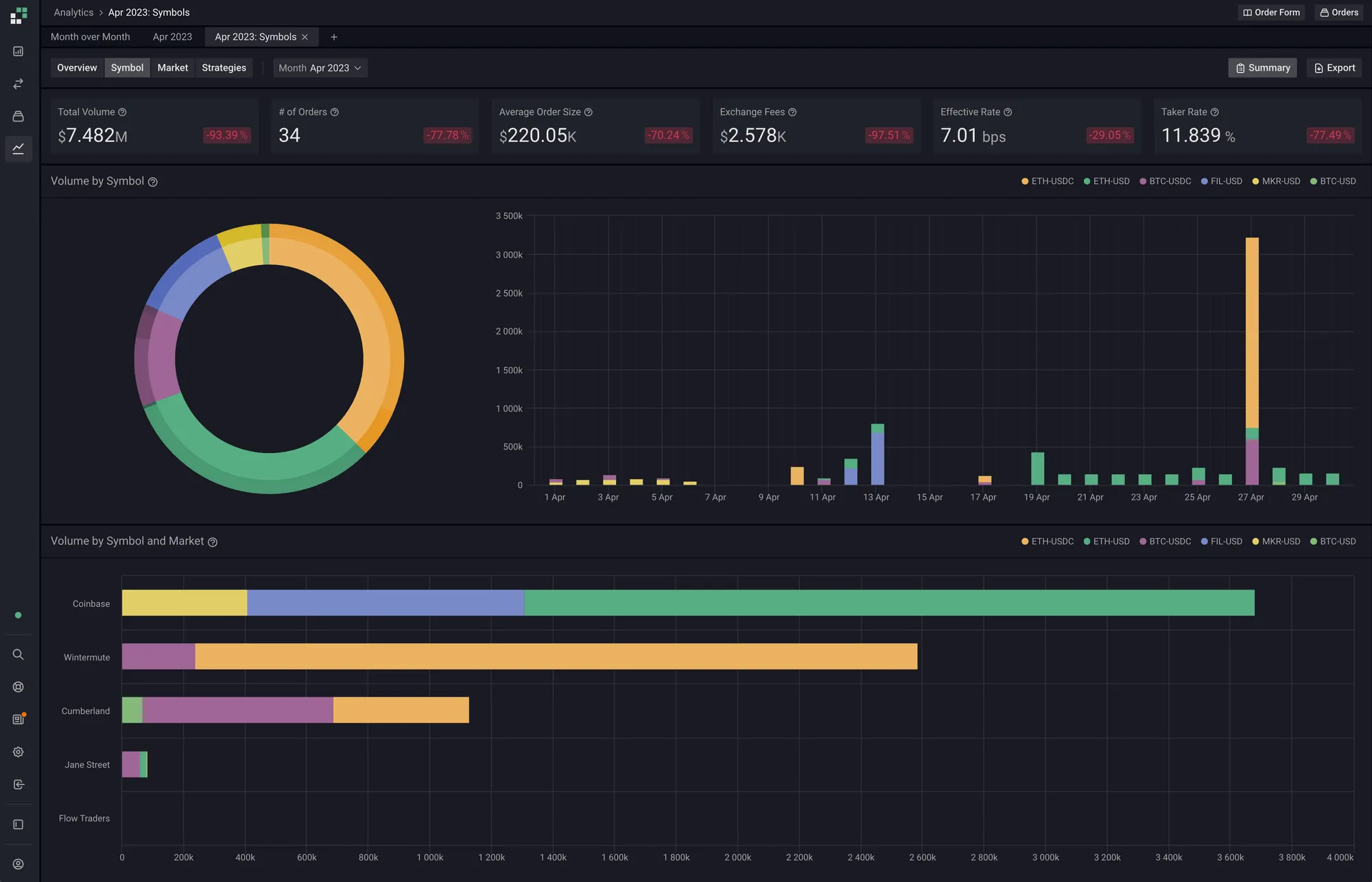The height and width of the screenshot is (882, 1372).
Task: Click the user profile icon at bottom
Action: point(19,864)
